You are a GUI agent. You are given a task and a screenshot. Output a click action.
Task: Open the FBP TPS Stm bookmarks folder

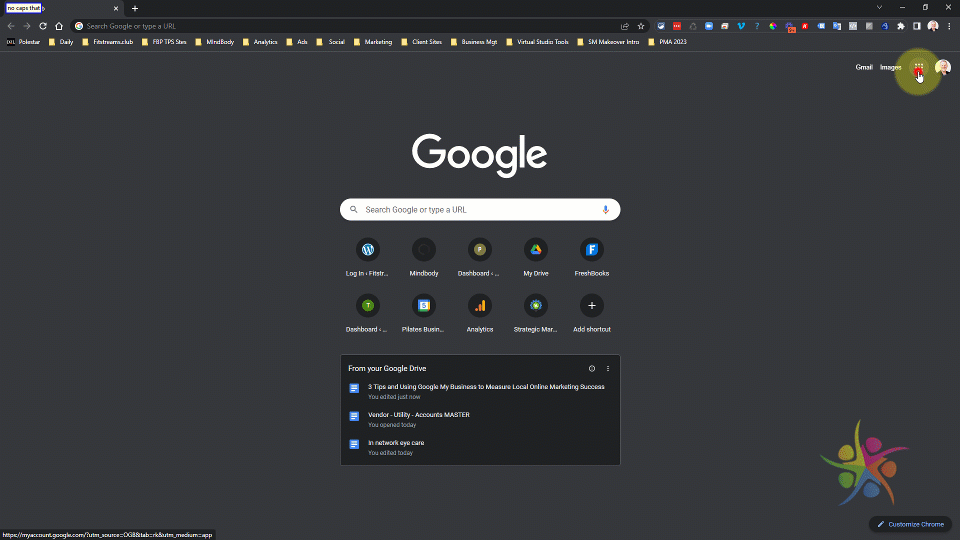pos(163,42)
